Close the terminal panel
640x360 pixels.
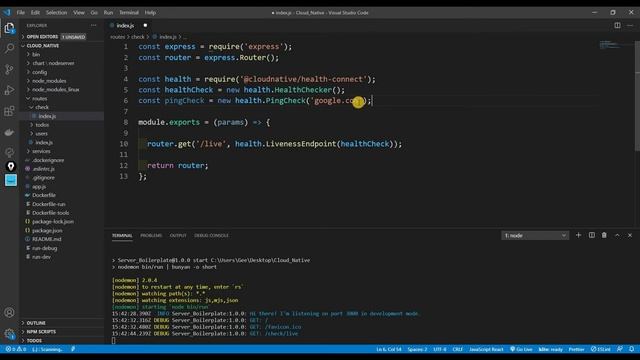pos(630,235)
